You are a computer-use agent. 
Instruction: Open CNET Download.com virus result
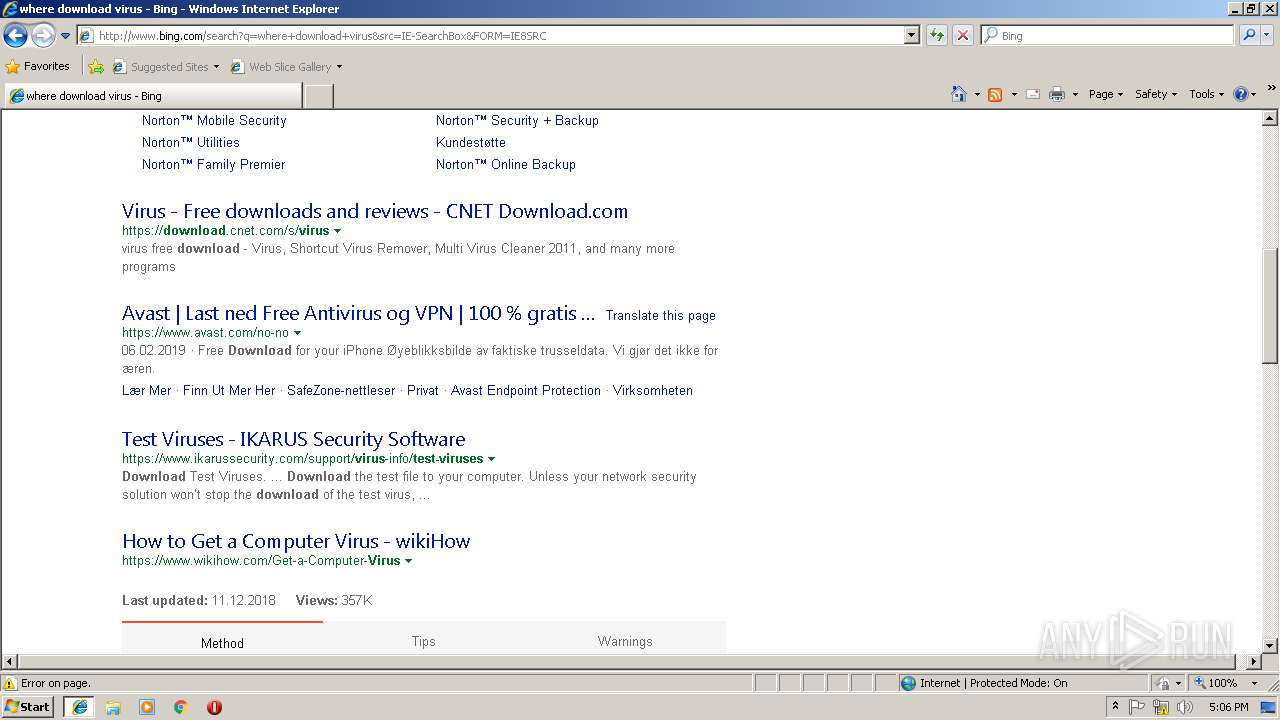(375, 211)
